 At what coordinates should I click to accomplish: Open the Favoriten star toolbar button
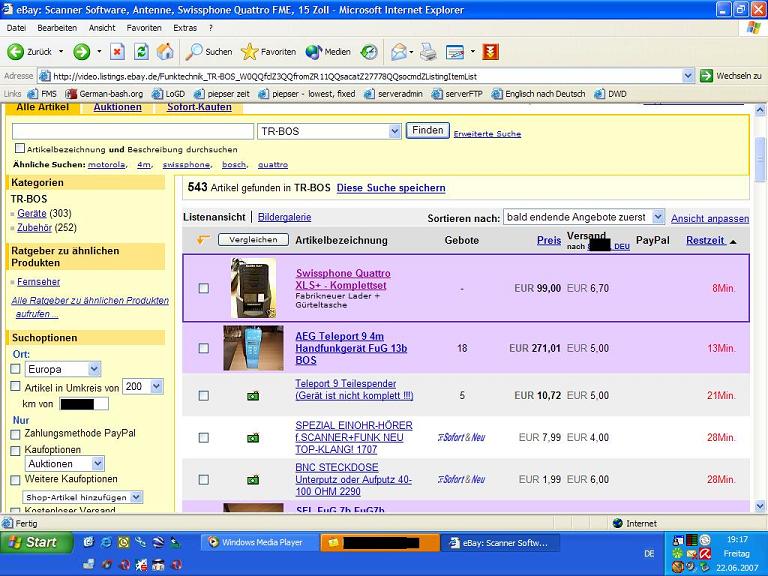coord(268,52)
